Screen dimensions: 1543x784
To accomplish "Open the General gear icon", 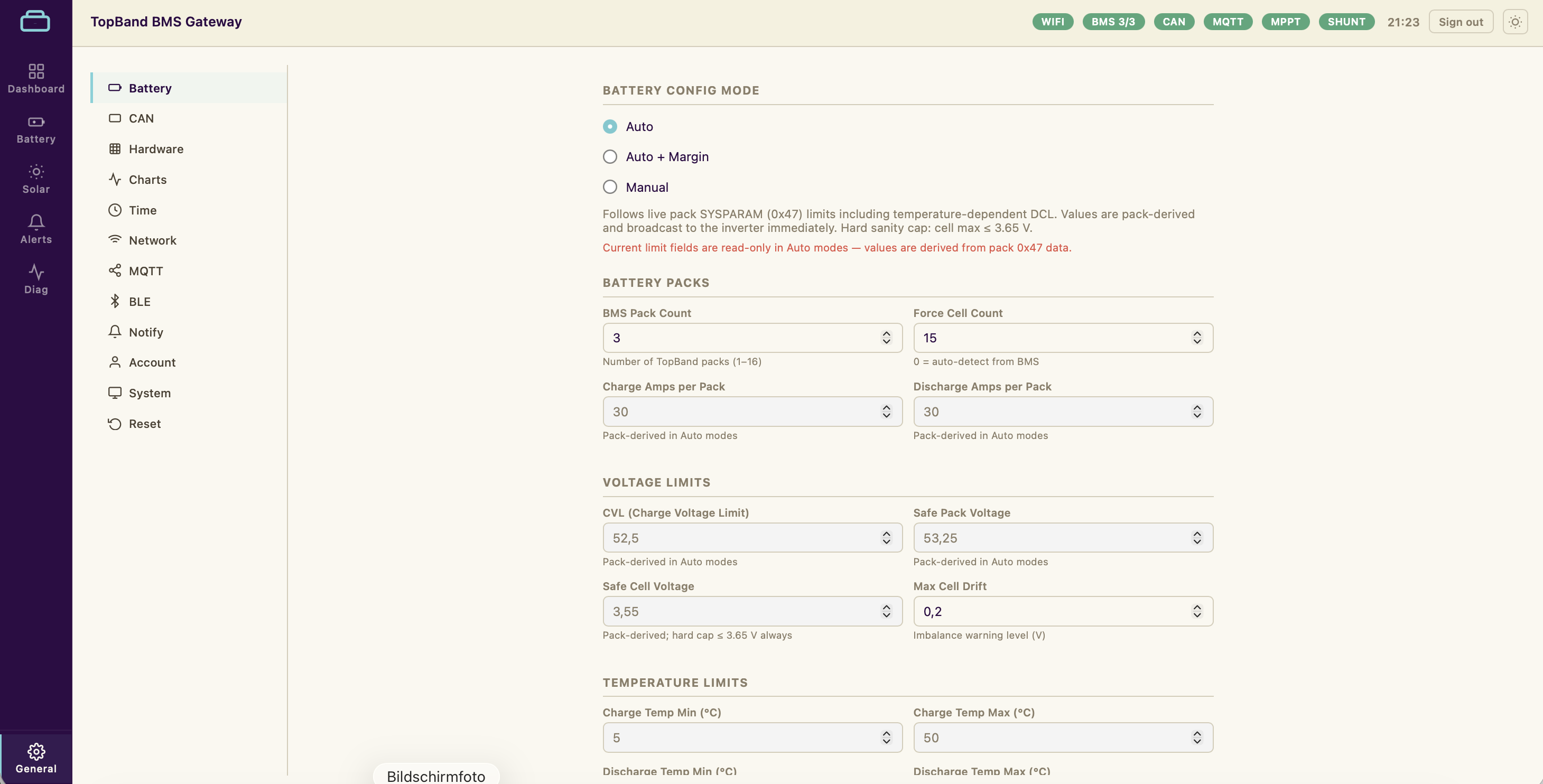I will 36,752.
